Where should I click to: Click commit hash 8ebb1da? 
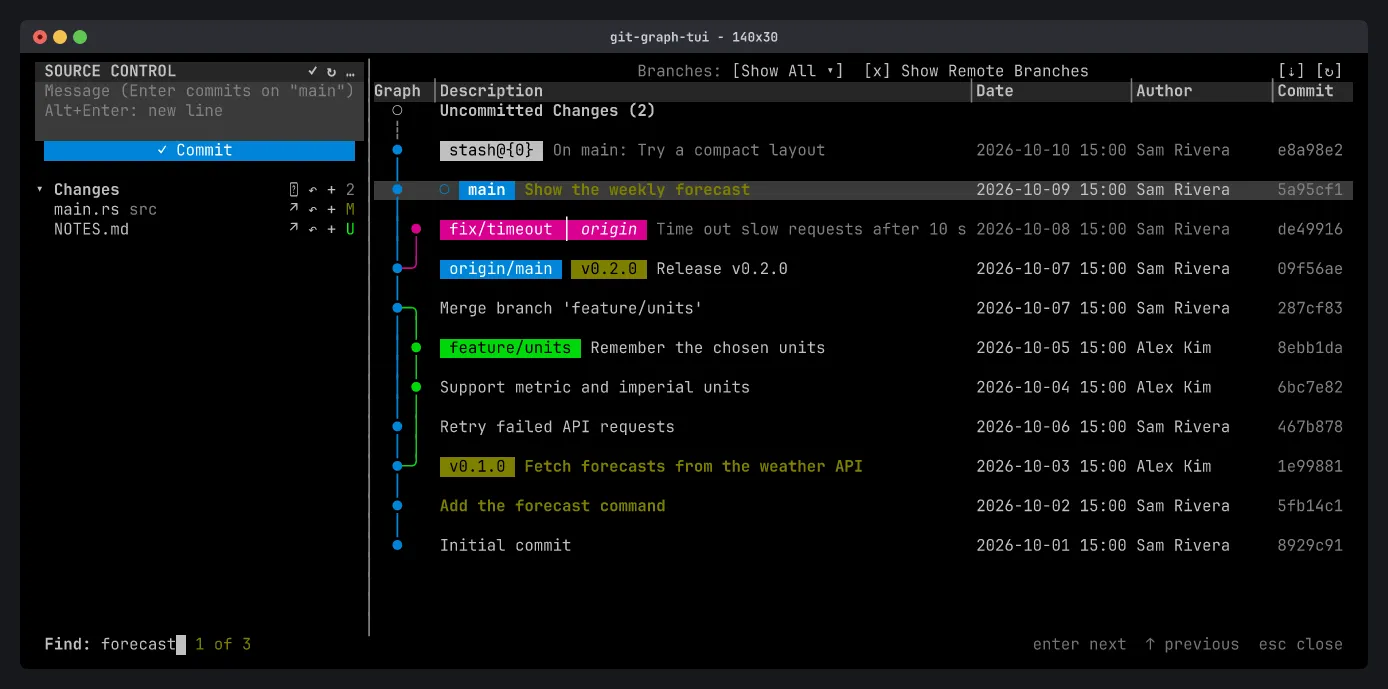1310,348
